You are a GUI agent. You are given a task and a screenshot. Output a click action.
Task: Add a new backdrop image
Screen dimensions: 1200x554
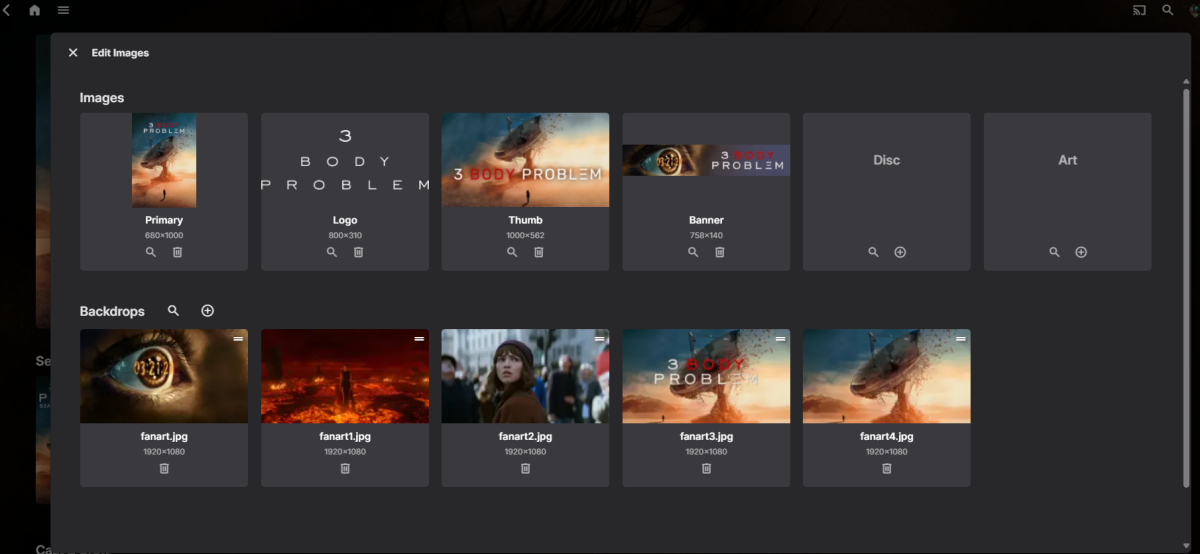(208, 311)
